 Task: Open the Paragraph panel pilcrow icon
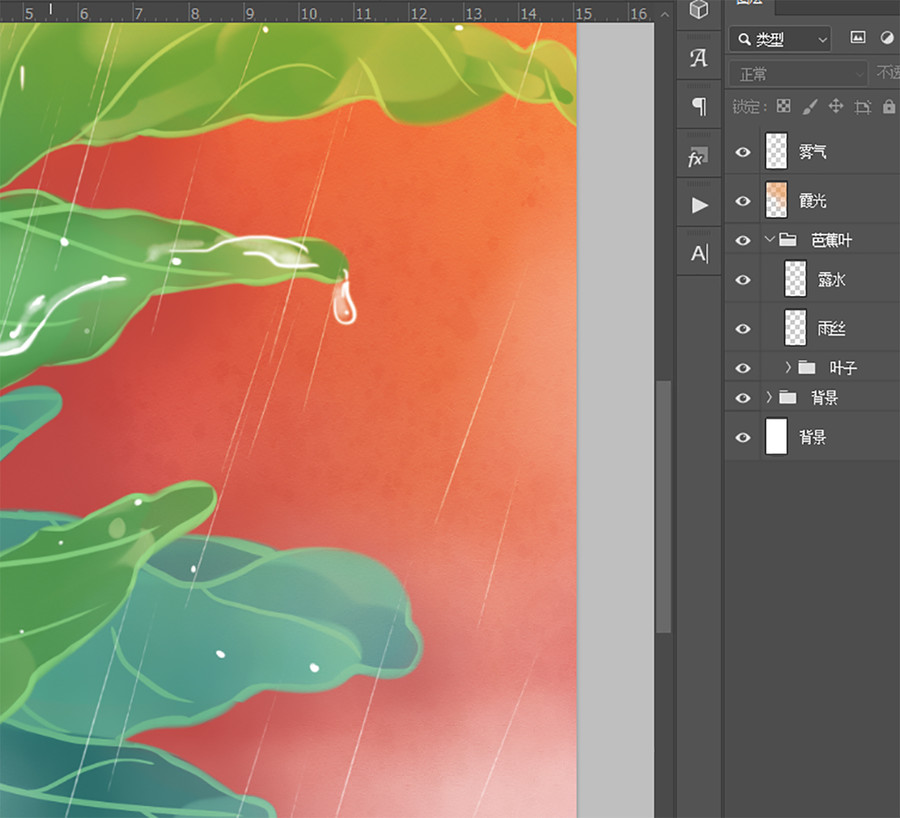pyautogui.click(x=699, y=106)
